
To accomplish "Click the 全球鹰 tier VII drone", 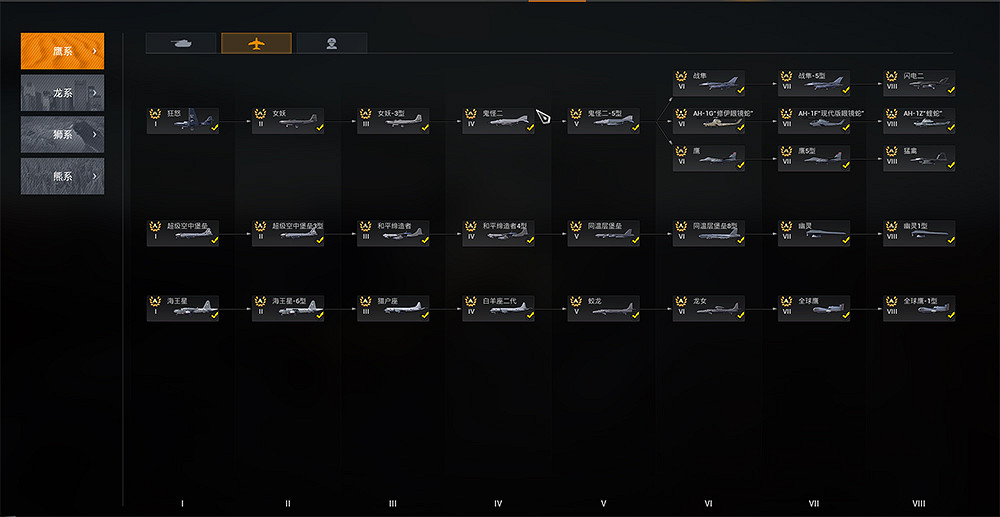I will pos(814,309).
